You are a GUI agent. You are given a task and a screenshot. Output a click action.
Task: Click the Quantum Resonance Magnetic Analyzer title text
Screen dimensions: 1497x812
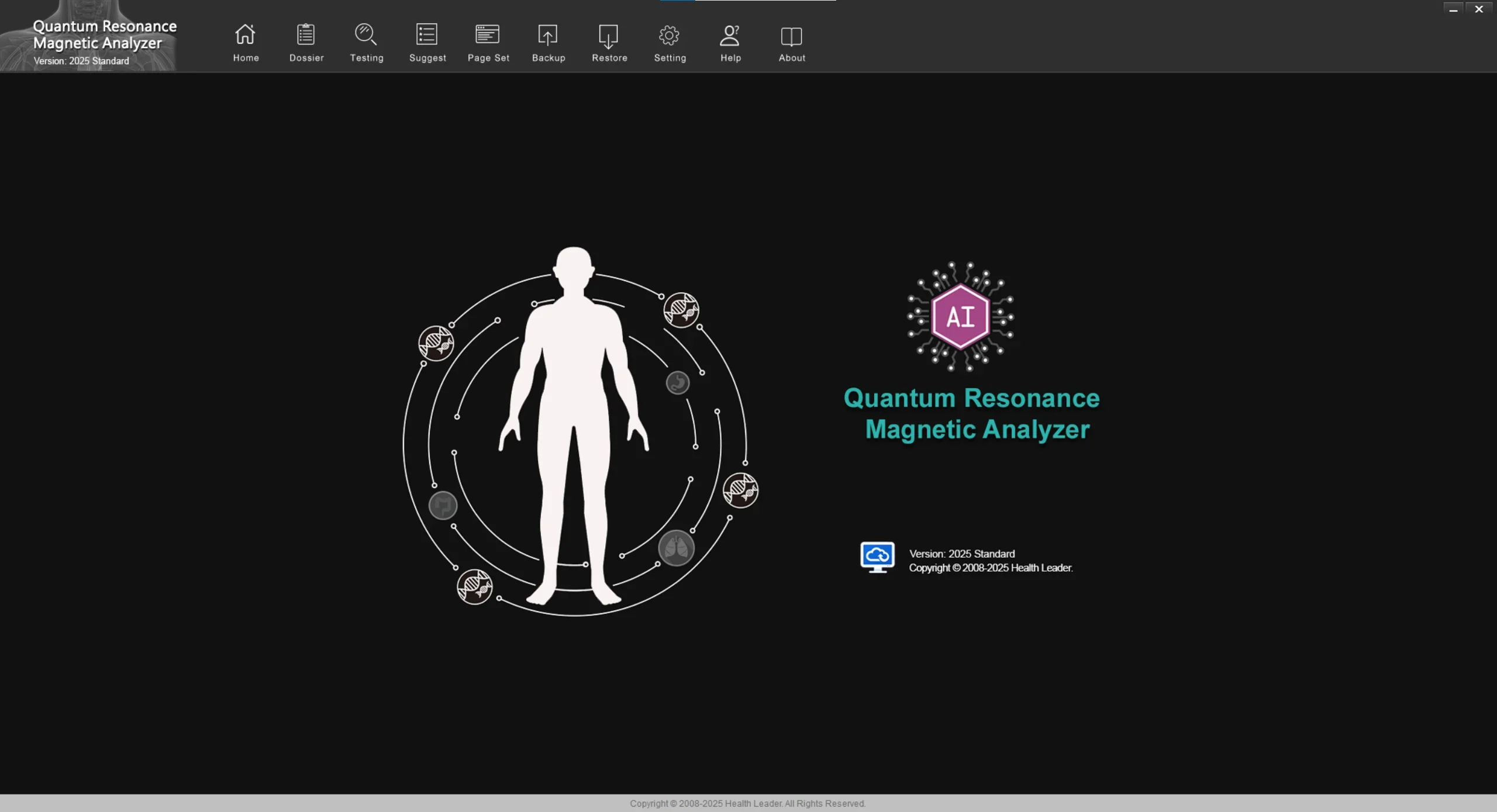point(971,413)
